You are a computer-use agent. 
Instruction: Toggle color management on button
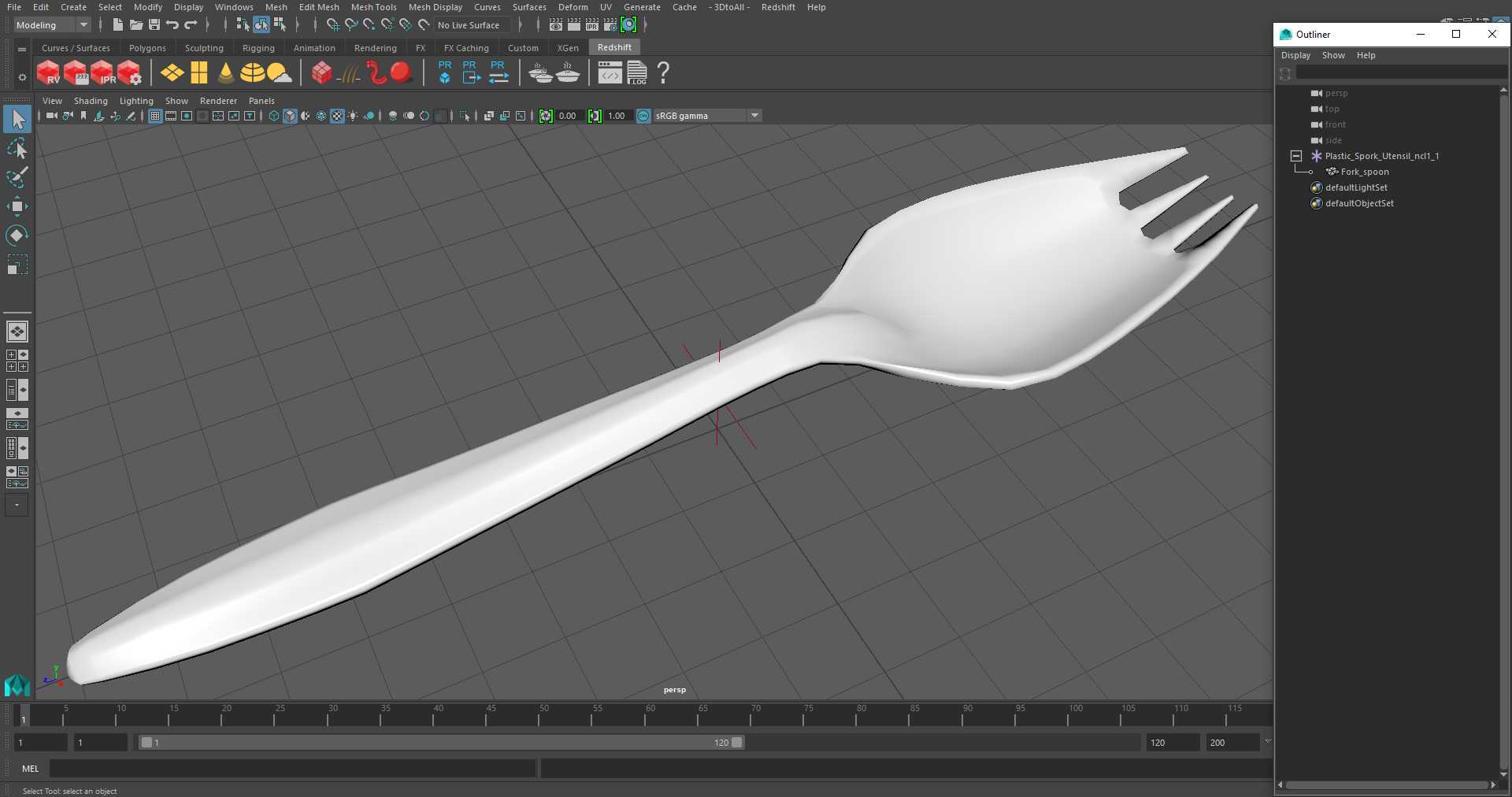(x=643, y=116)
